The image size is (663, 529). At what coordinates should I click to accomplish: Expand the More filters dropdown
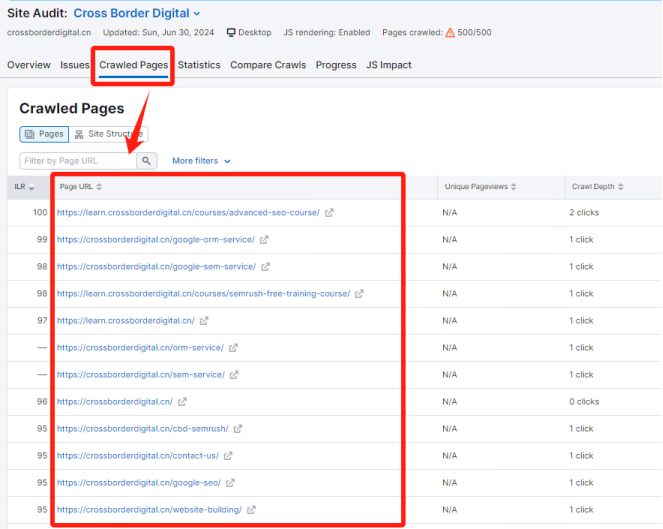201,161
